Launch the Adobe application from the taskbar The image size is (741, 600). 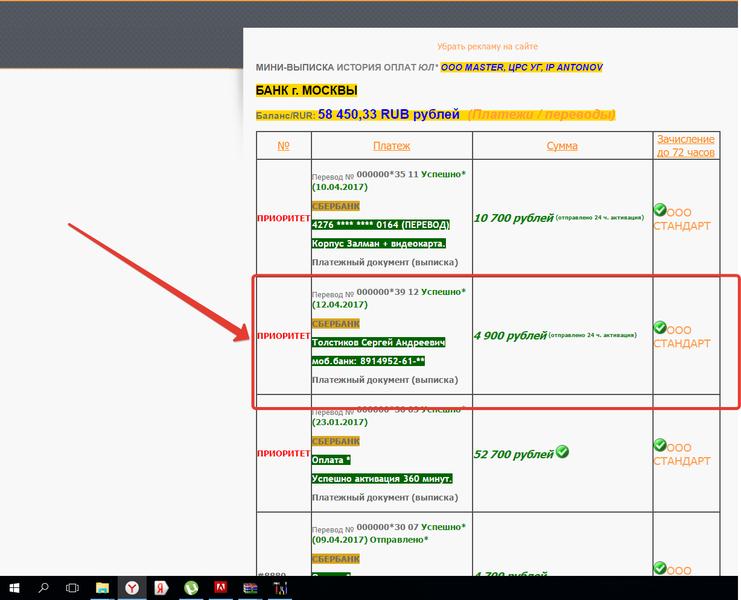(x=220, y=588)
